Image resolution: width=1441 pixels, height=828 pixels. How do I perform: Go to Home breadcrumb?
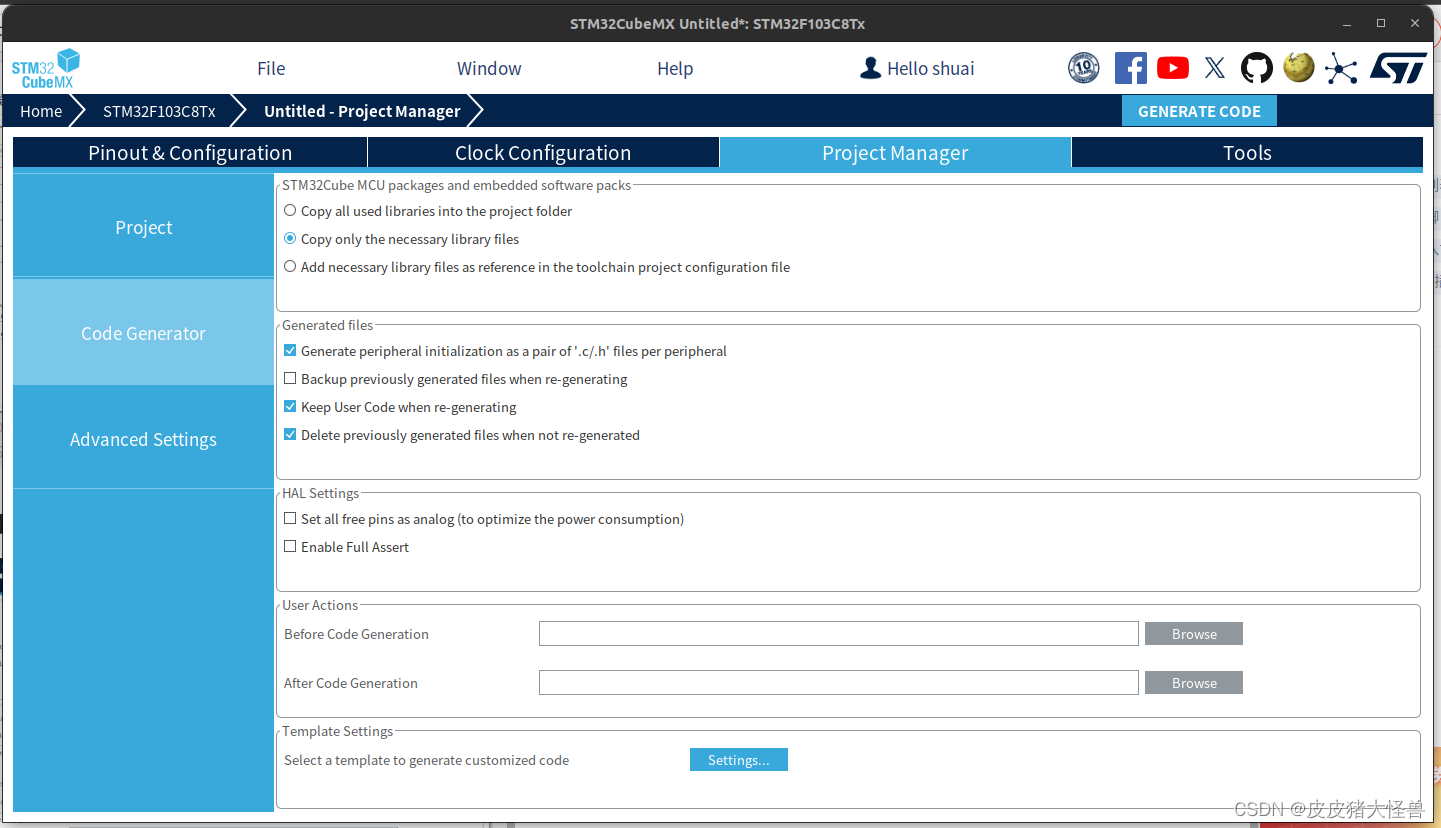41,111
